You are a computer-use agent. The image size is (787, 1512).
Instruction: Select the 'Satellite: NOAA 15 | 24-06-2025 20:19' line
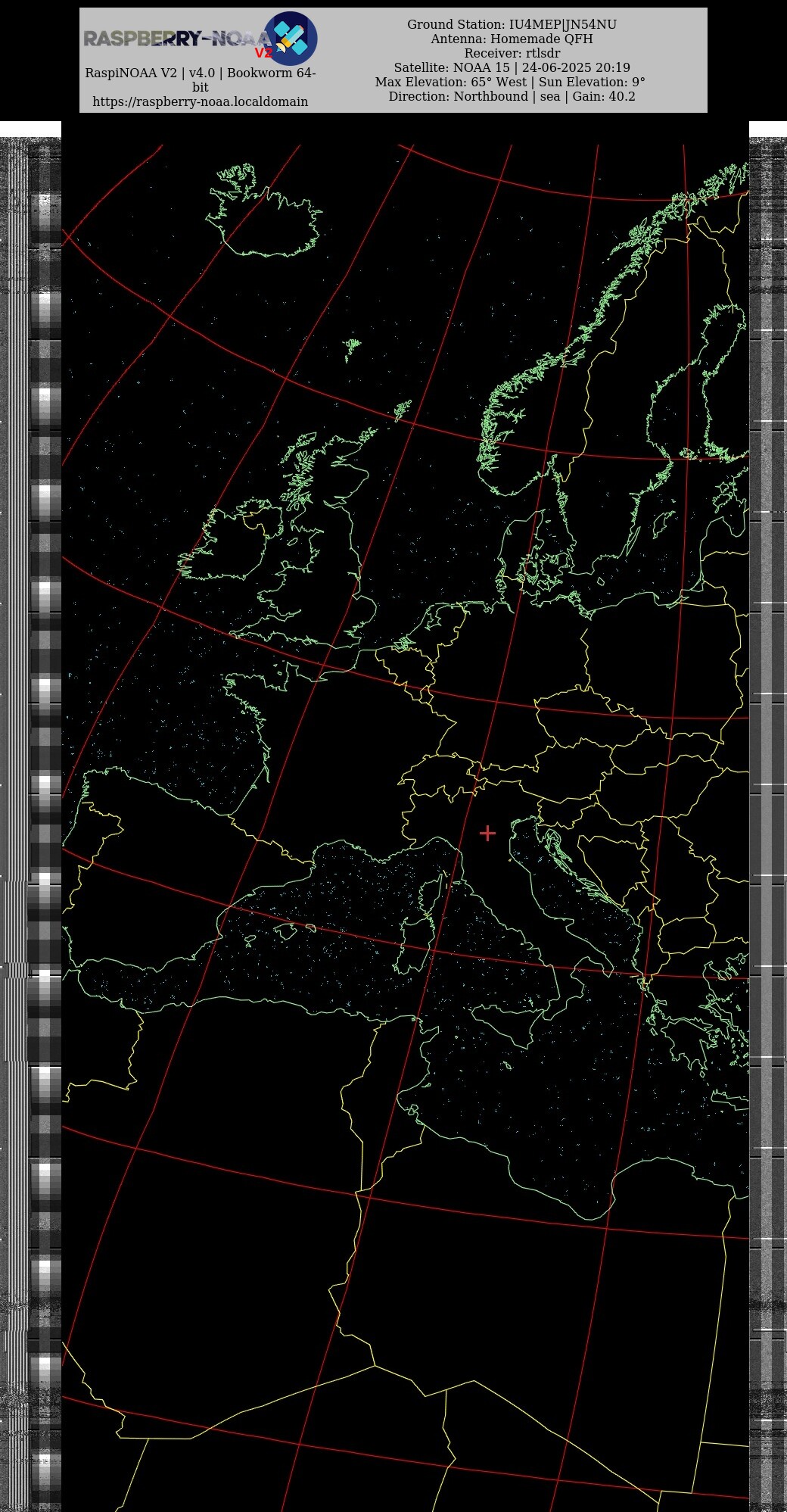(x=512, y=67)
